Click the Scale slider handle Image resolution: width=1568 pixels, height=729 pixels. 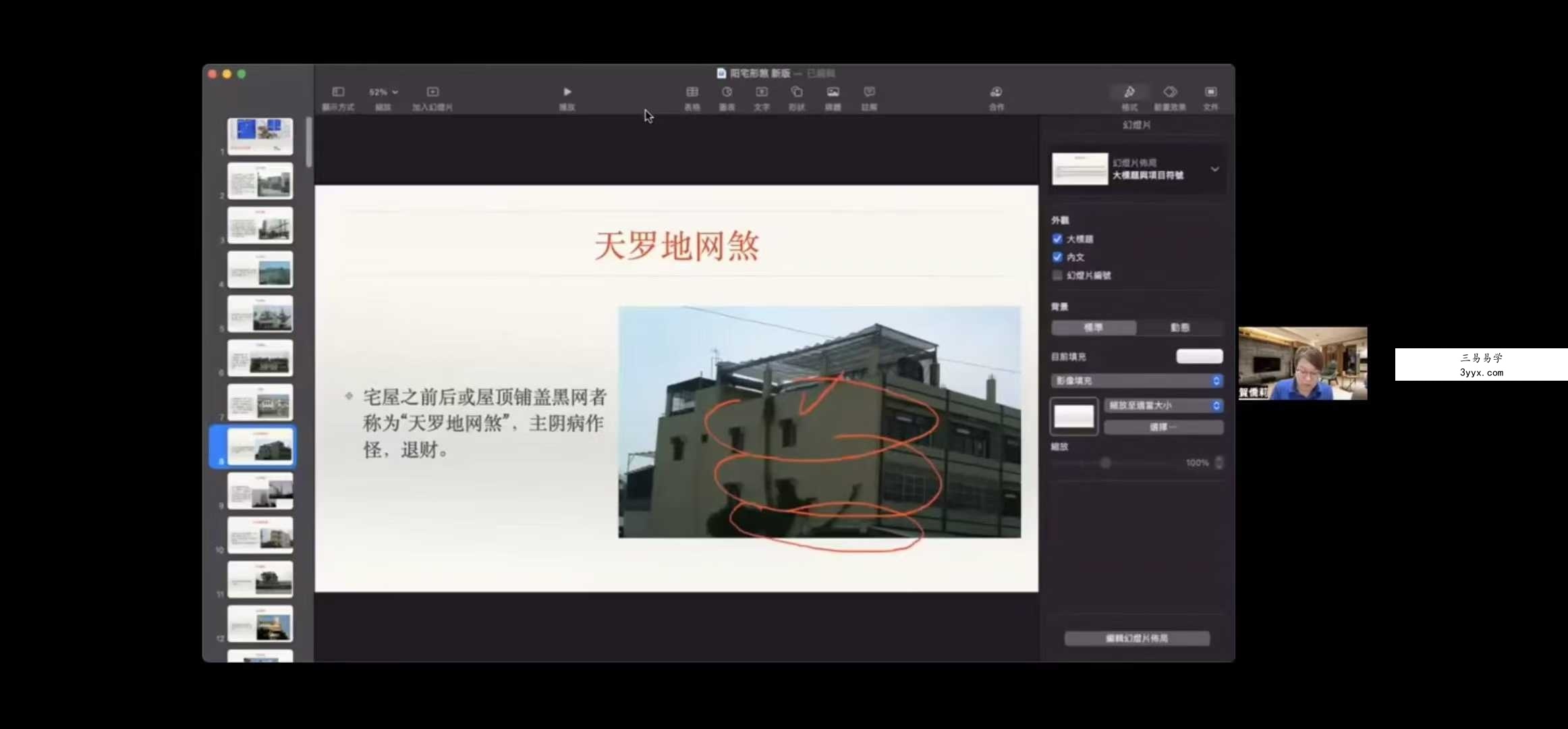(1105, 463)
